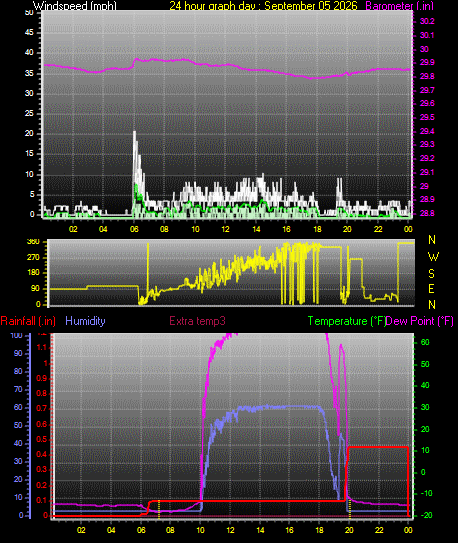Click the 22 hour label under windspeed chart

pyautogui.click(x=378, y=229)
